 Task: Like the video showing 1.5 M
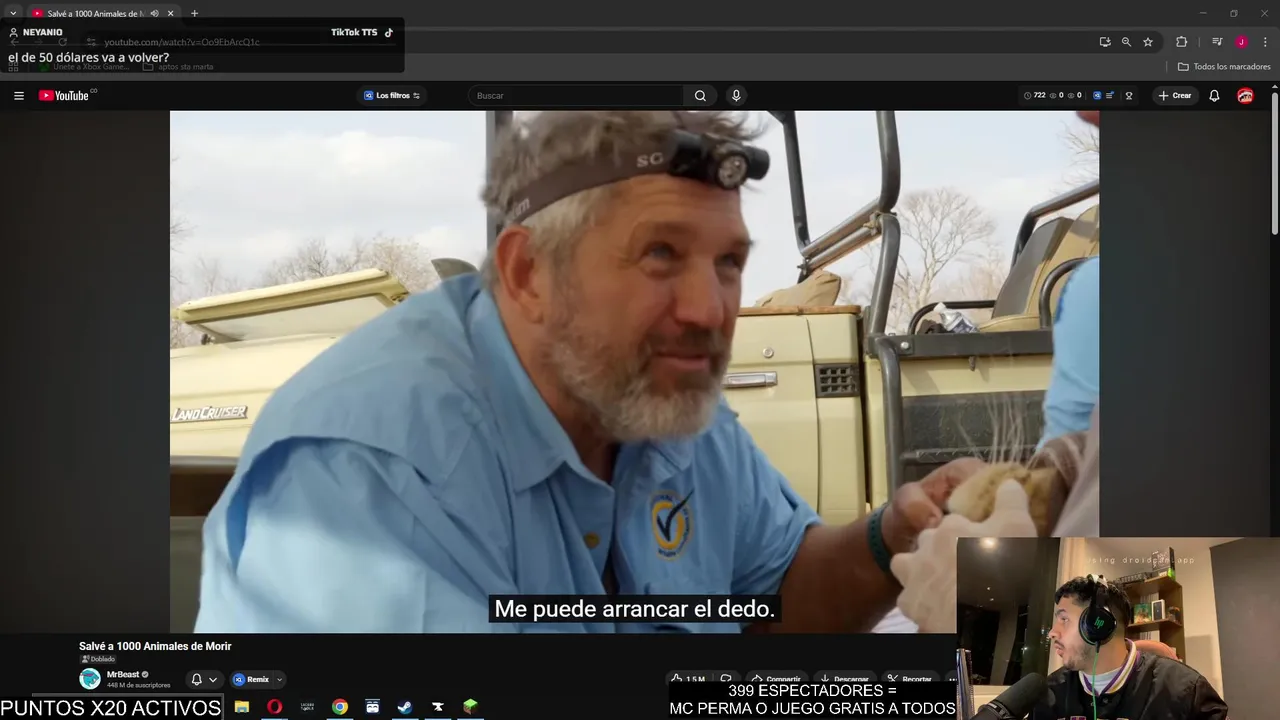(x=688, y=679)
